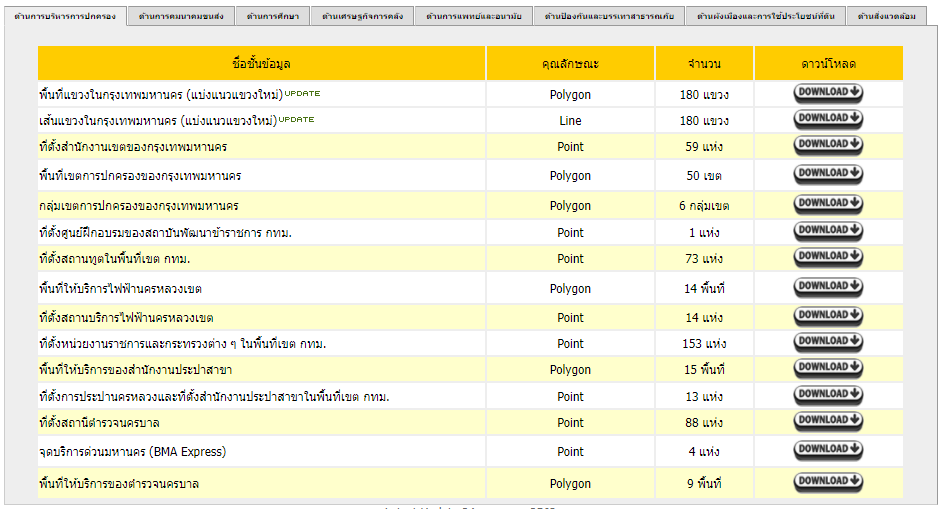Select row name พื้นที่ให้บริการของสำนักงานประปาสาขา
Image resolution: width=942 pixels, height=509 pixels.
click(x=136, y=370)
